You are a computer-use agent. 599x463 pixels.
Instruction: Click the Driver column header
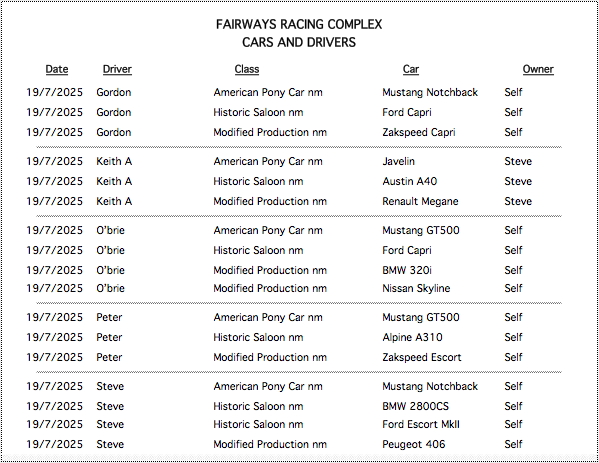(117, 69)
